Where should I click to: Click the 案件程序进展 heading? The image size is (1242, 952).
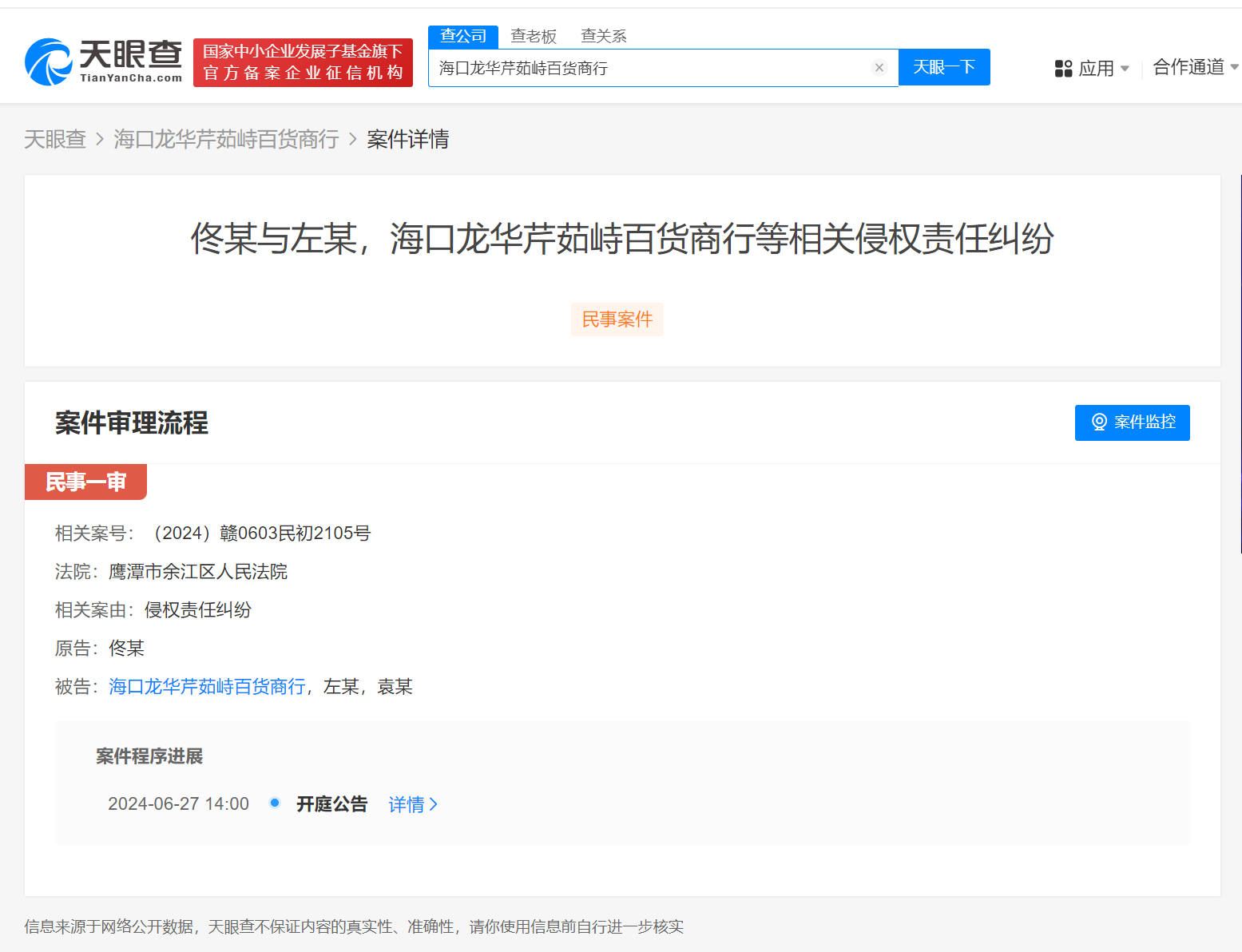149,756
